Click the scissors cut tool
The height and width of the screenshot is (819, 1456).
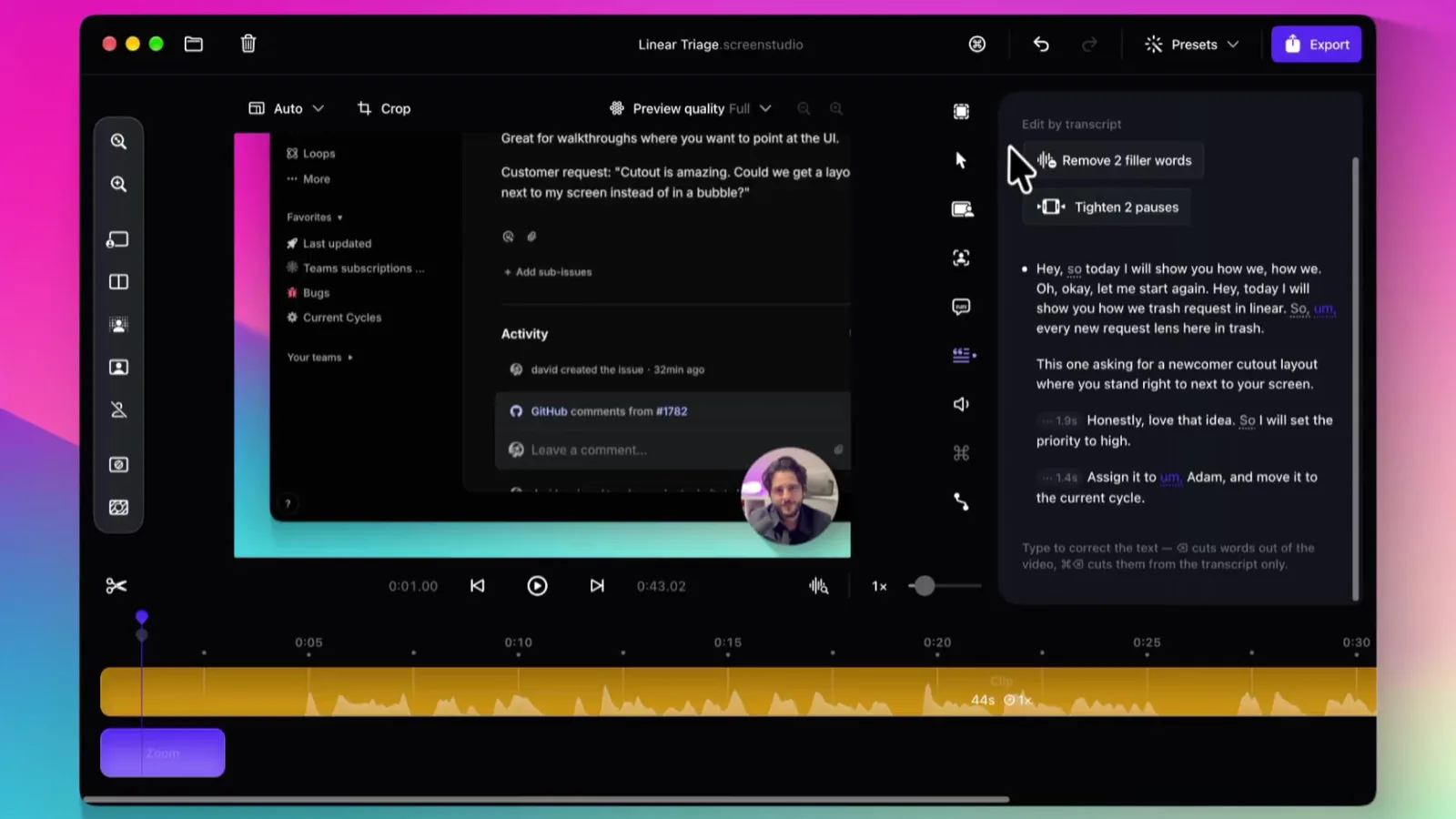point(116,586)
